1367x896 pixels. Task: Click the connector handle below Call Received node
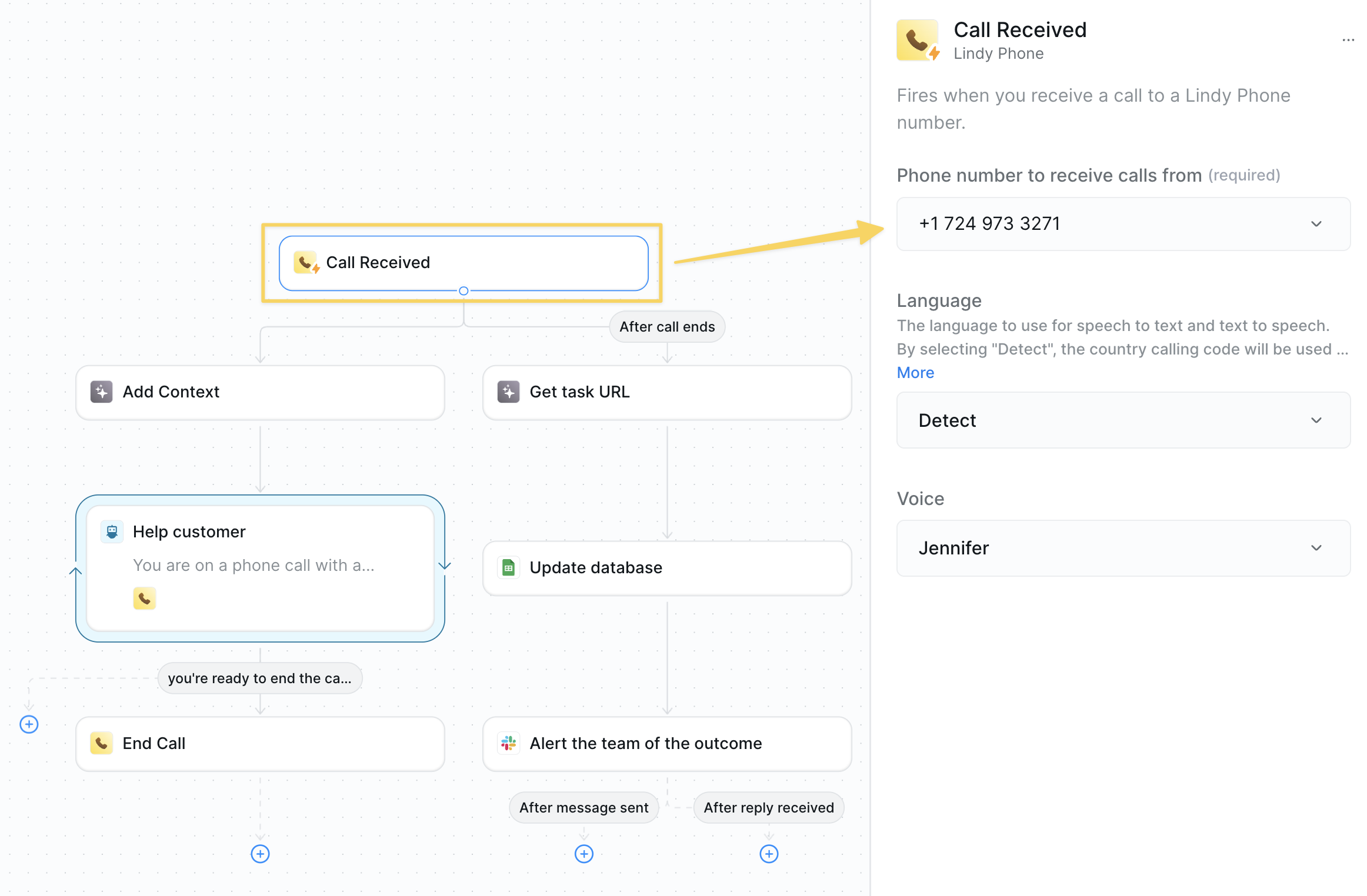[464, 291]
